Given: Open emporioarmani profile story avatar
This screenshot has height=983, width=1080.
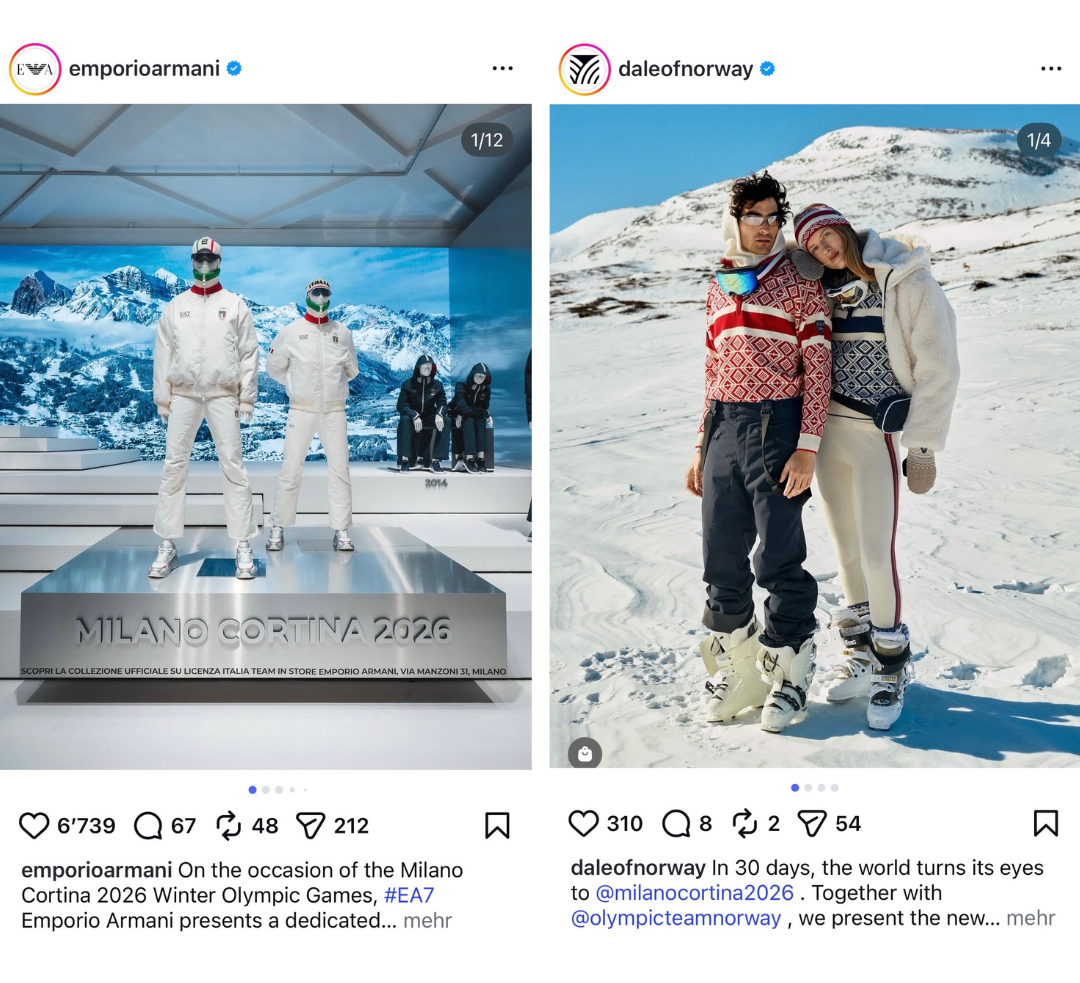Looking at the screenshot, I should pos(35,69).
